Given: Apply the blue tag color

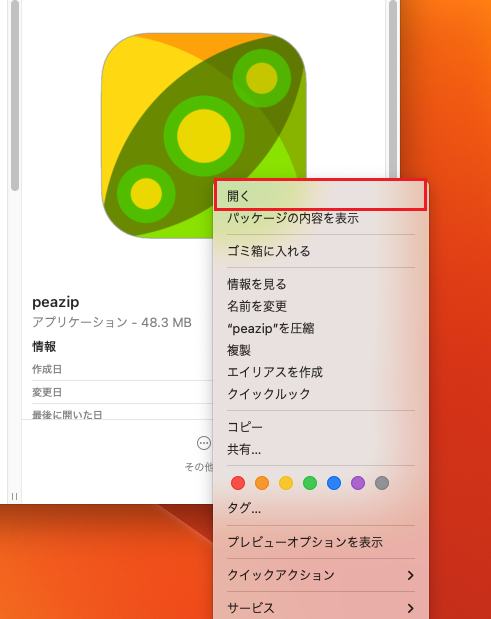Looking at the screenshot, I should tap(334, 483).
